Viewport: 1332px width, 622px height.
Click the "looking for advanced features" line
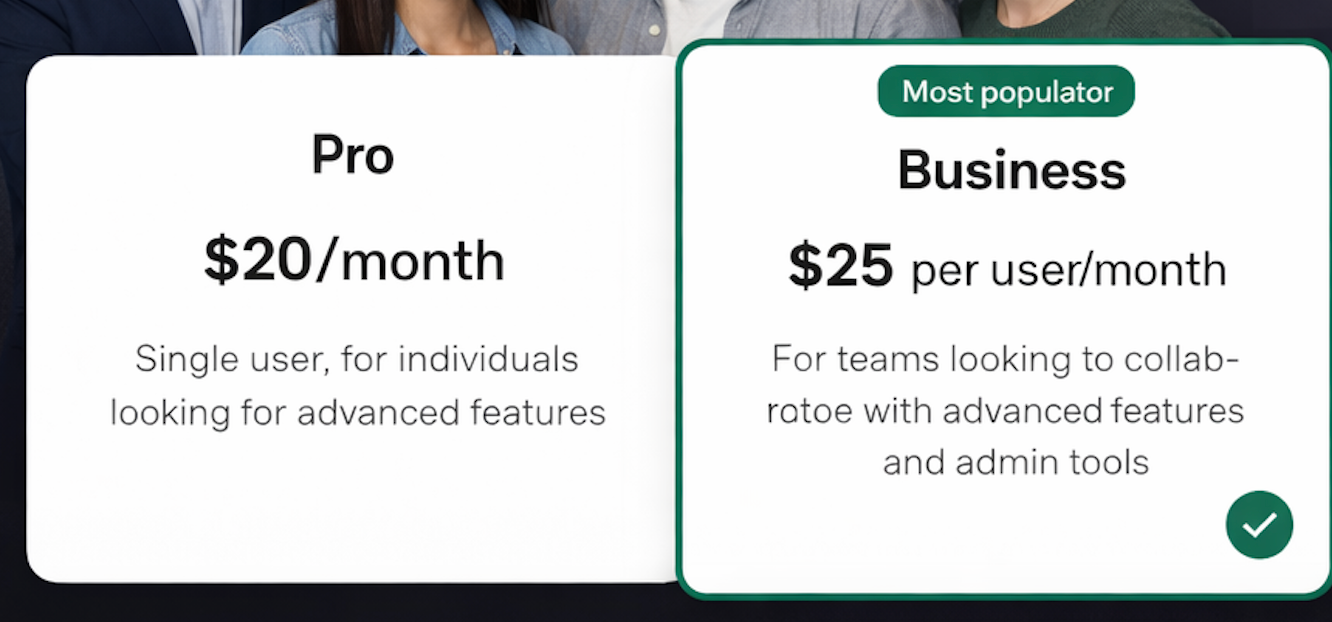pos(357,412)
